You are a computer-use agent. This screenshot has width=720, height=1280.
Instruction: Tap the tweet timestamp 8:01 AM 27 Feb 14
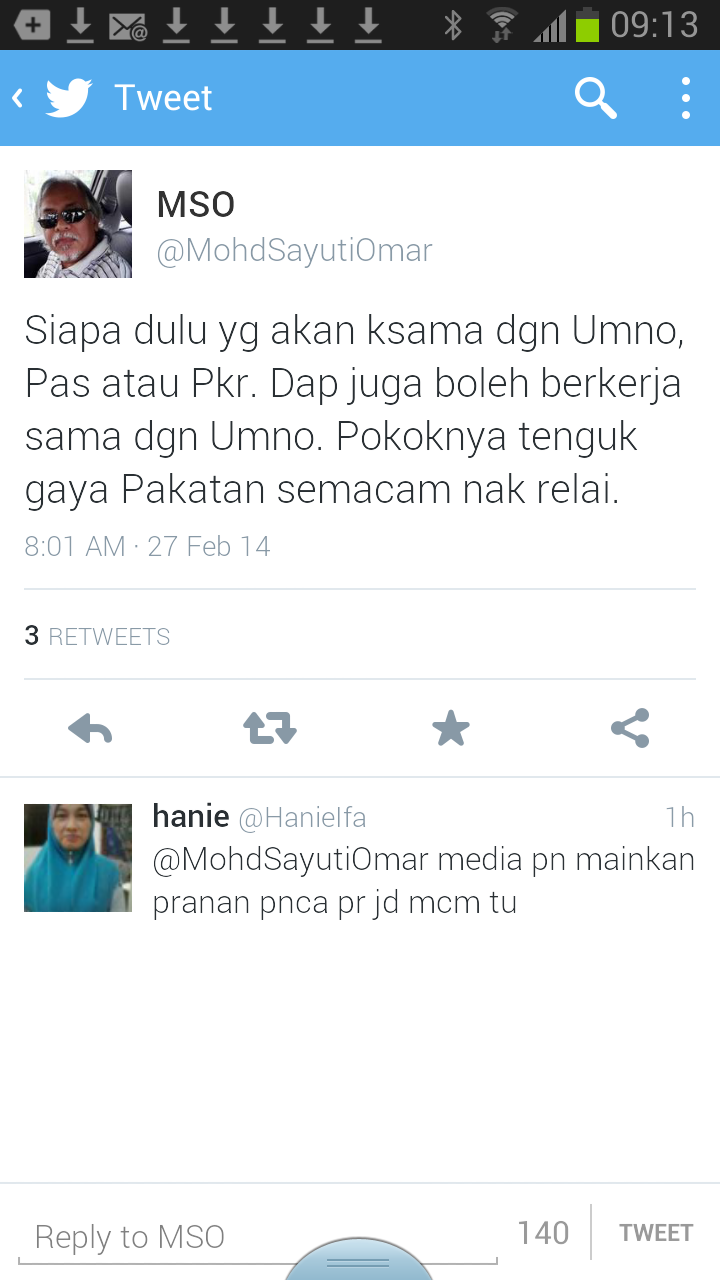coord(147,547)
